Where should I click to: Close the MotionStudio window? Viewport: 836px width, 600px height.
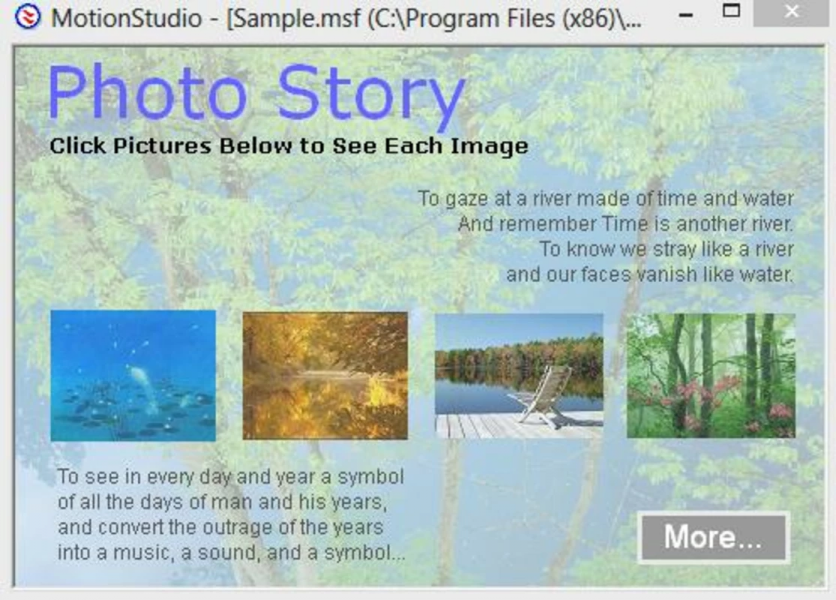tap(791, 12)
